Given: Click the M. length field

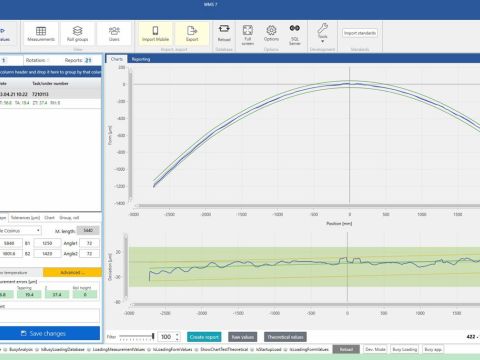Looking at the screenshot, I should pos(88,230).
